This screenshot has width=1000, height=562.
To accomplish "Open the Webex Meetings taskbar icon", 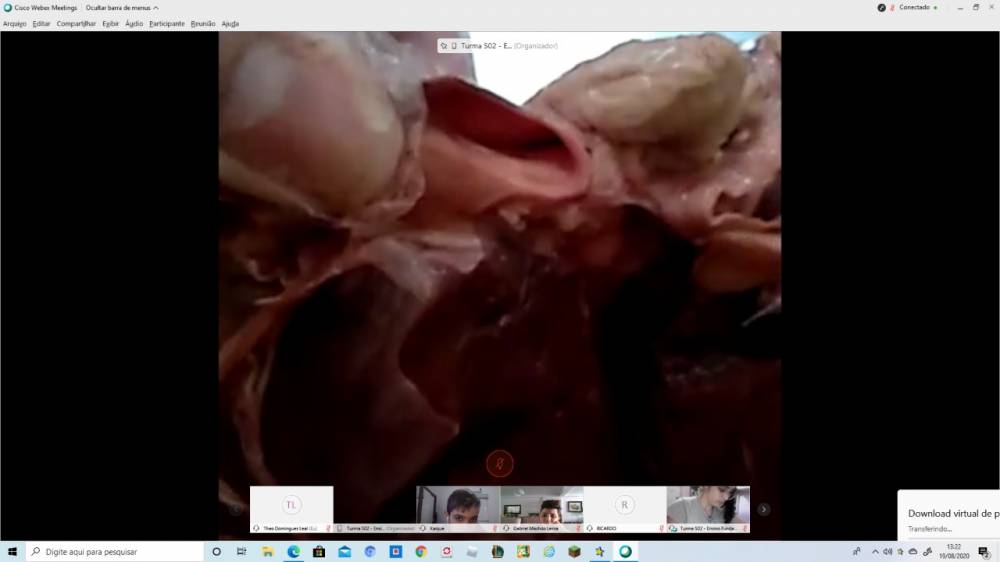I will (x=625, y=551).
